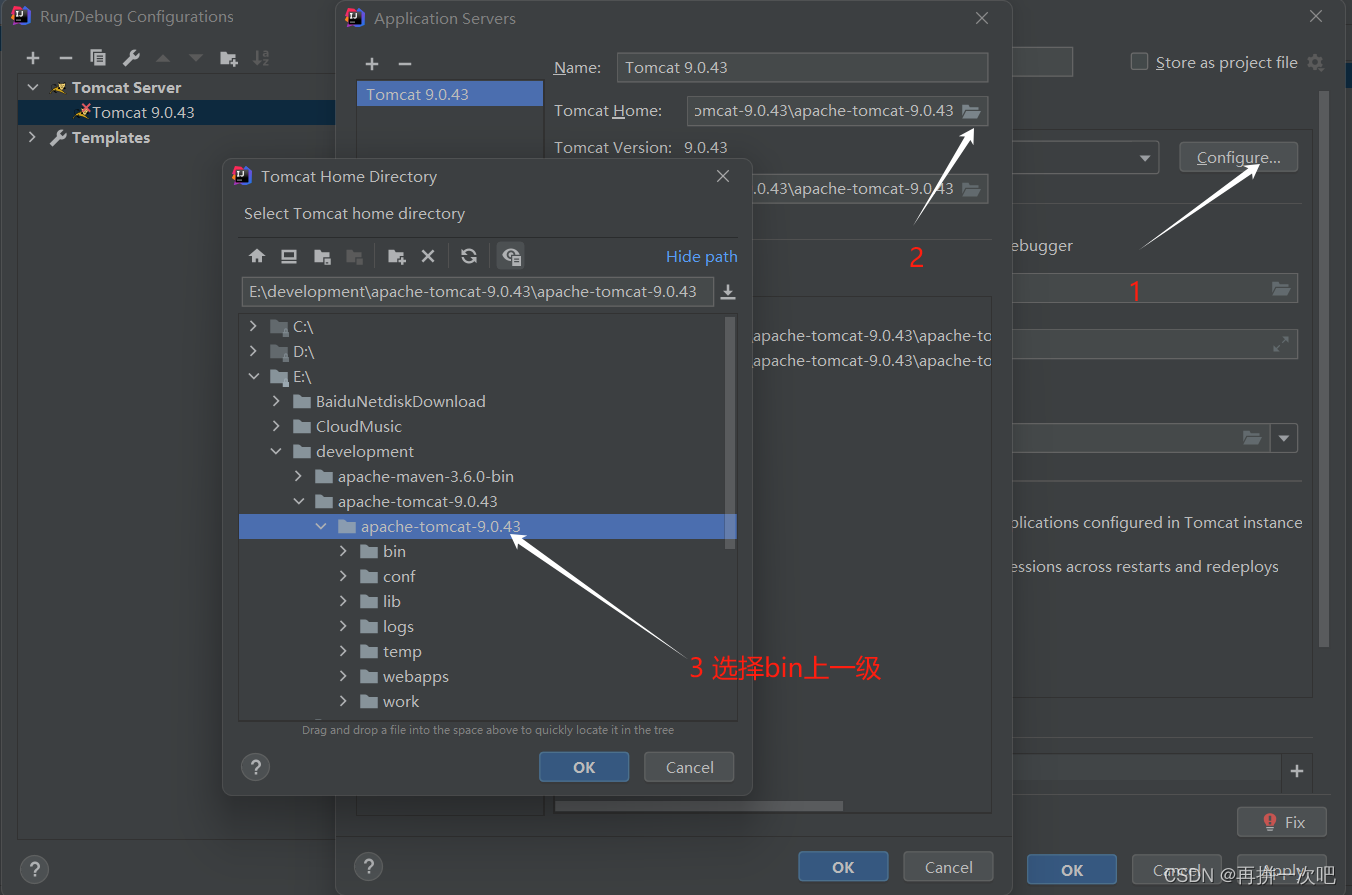This screenshot has height=895, width=1352.
Task: Click gear icon next to Store as project file
Action: point(1315,62)
